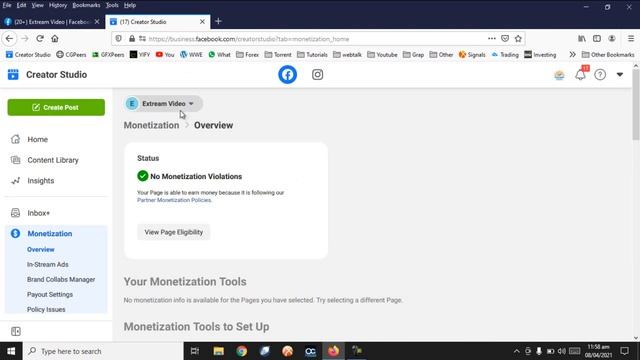Show more bookmarks with the chevron

[x=572, y=54]
